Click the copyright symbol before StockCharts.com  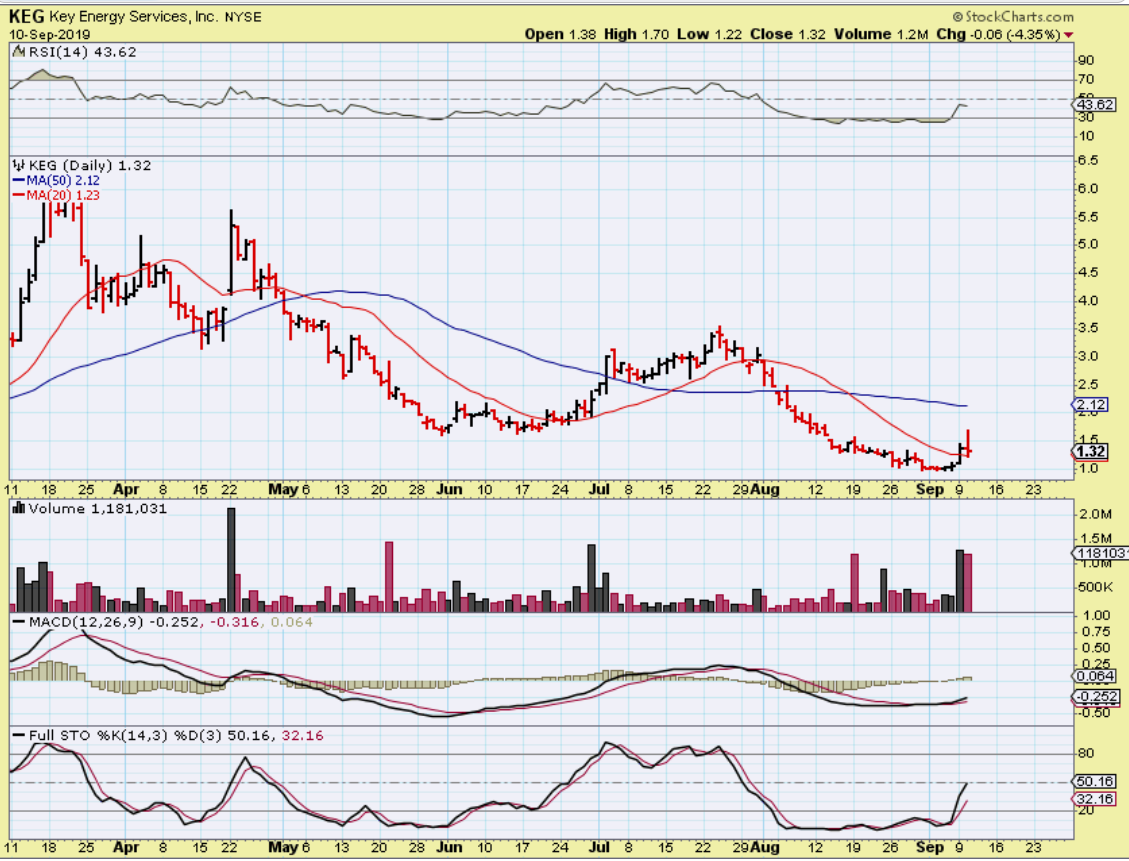pyautogui.click(x=958, y=17)
